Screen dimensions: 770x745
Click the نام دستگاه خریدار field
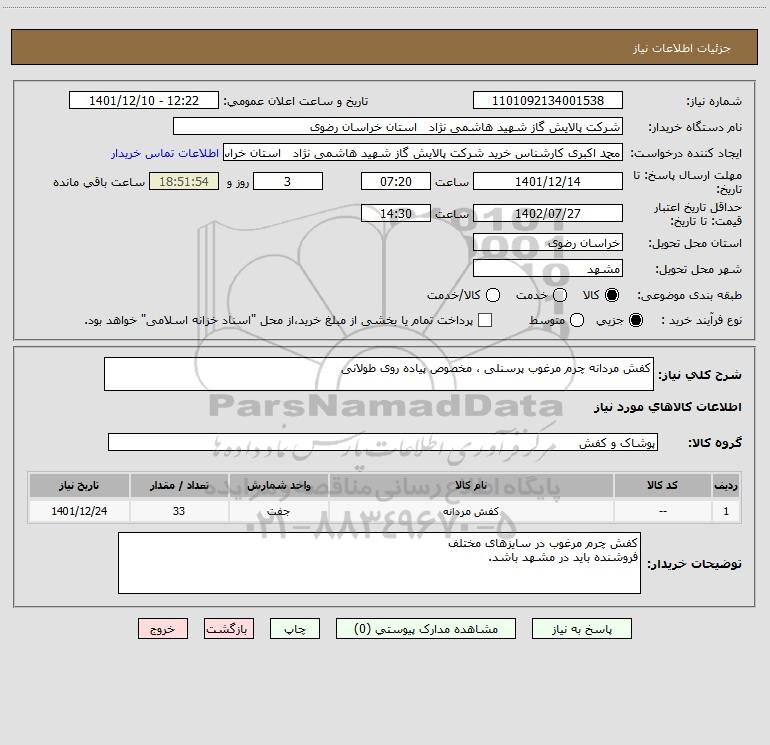(x=398, y=126)
